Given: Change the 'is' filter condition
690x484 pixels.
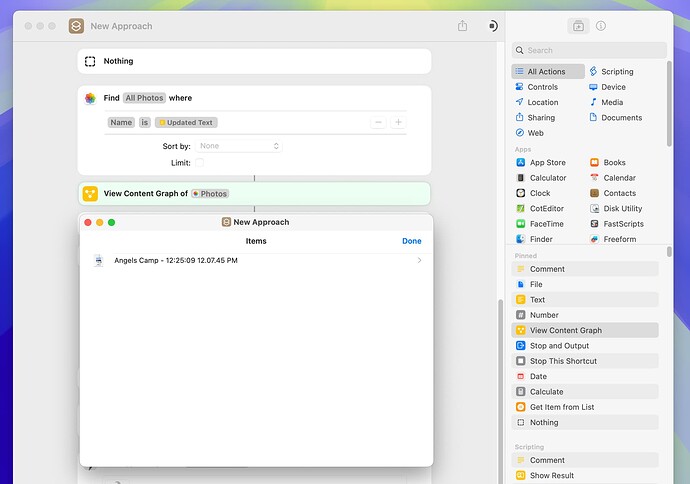Looking at the screenshot, I should pyautogui.click(x=144, y=122).
